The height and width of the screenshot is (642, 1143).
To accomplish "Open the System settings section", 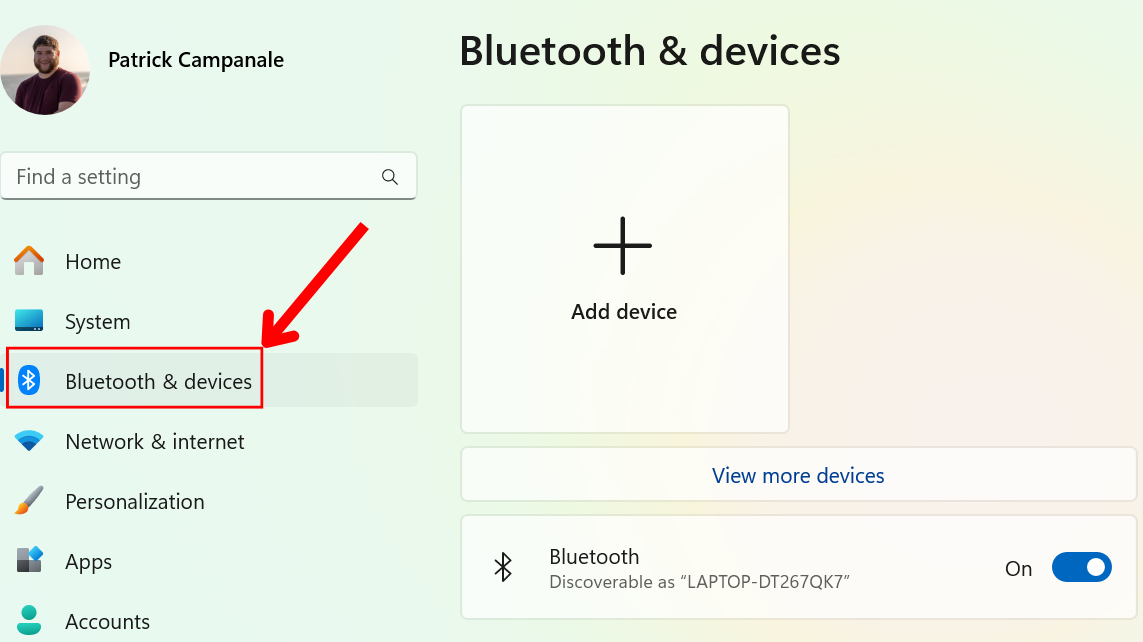I will (97, 321).
